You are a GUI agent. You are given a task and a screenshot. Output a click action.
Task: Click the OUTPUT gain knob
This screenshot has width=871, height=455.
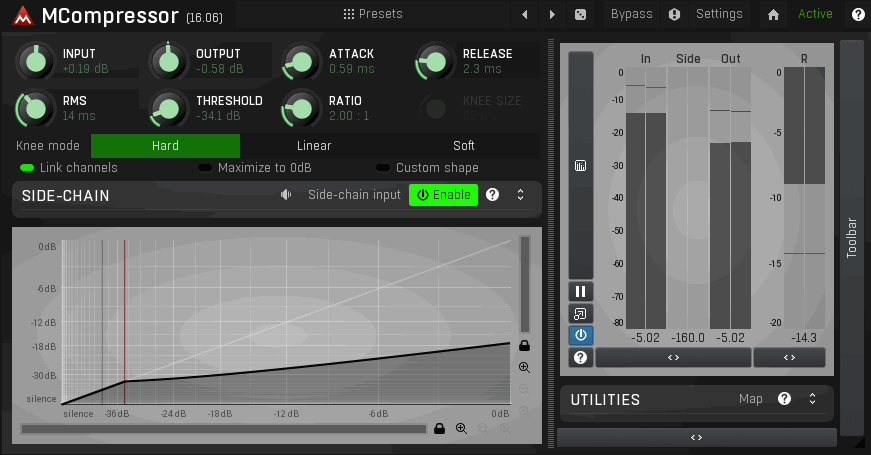pyautogui.click(x=169, y=61)
